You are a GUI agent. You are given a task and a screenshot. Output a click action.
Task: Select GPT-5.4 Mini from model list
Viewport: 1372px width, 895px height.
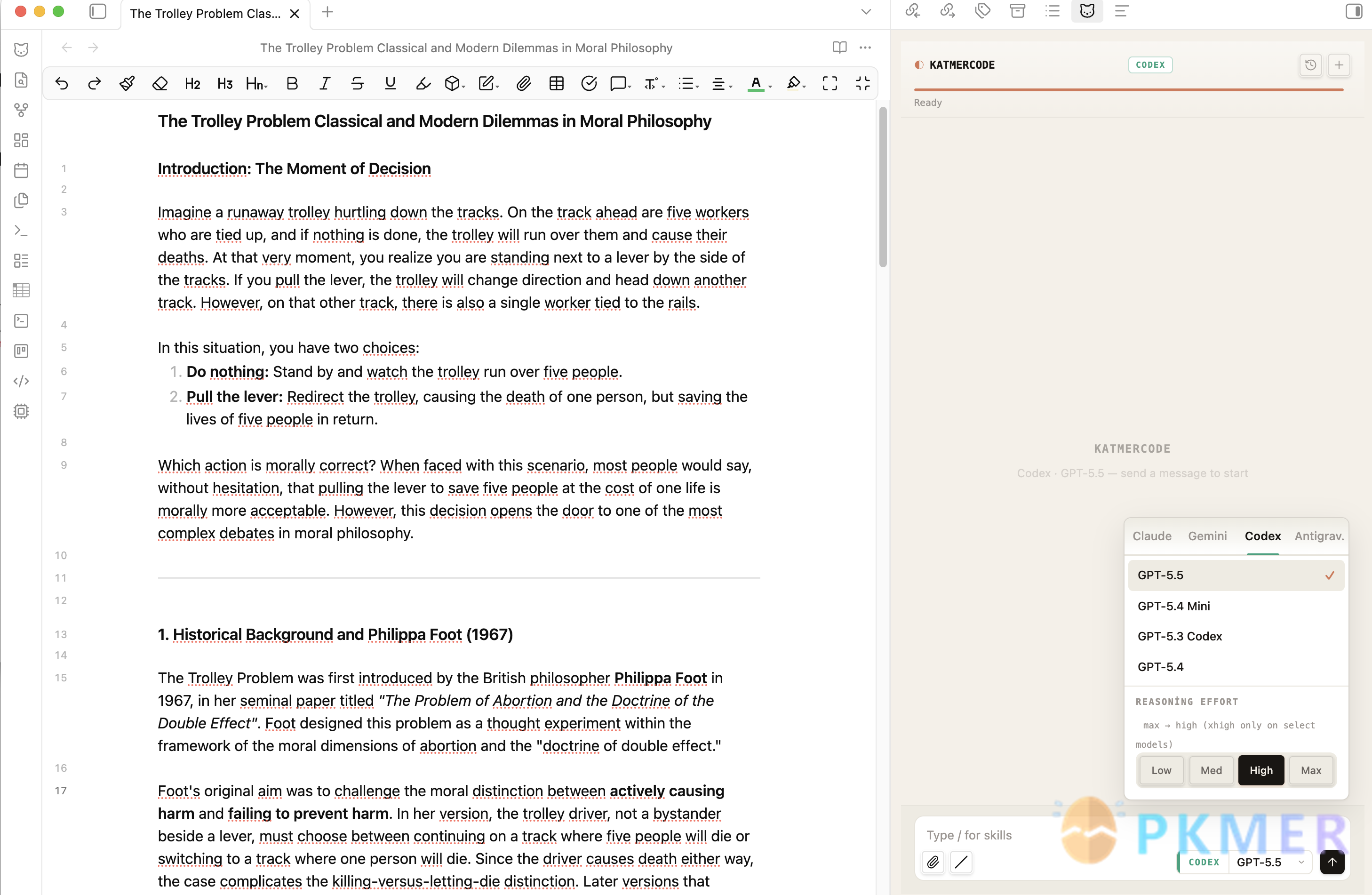(1236, 606)
